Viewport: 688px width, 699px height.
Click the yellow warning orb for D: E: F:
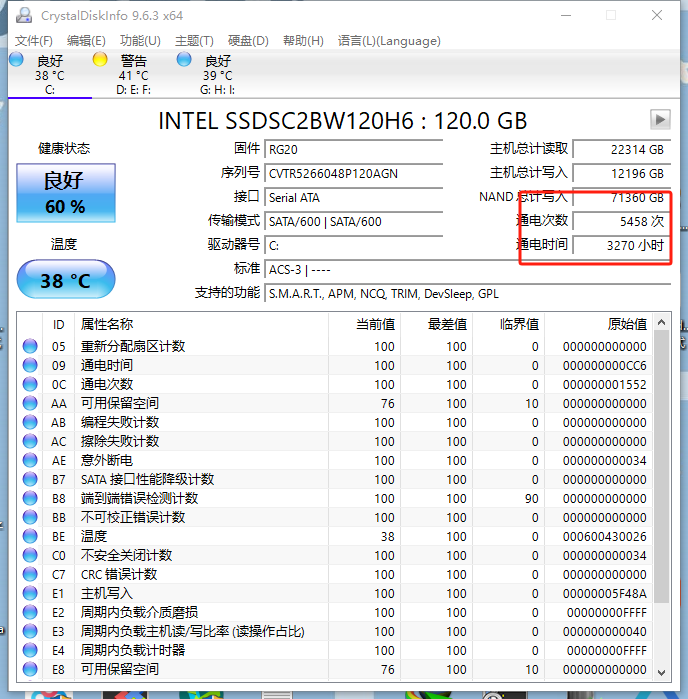click(100, 60)
